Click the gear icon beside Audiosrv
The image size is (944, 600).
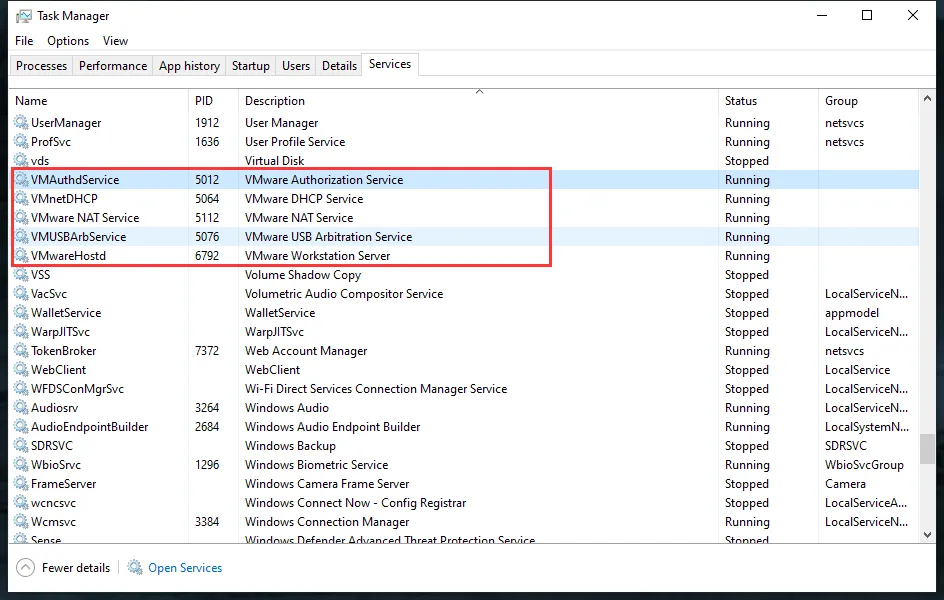[21, 407]
